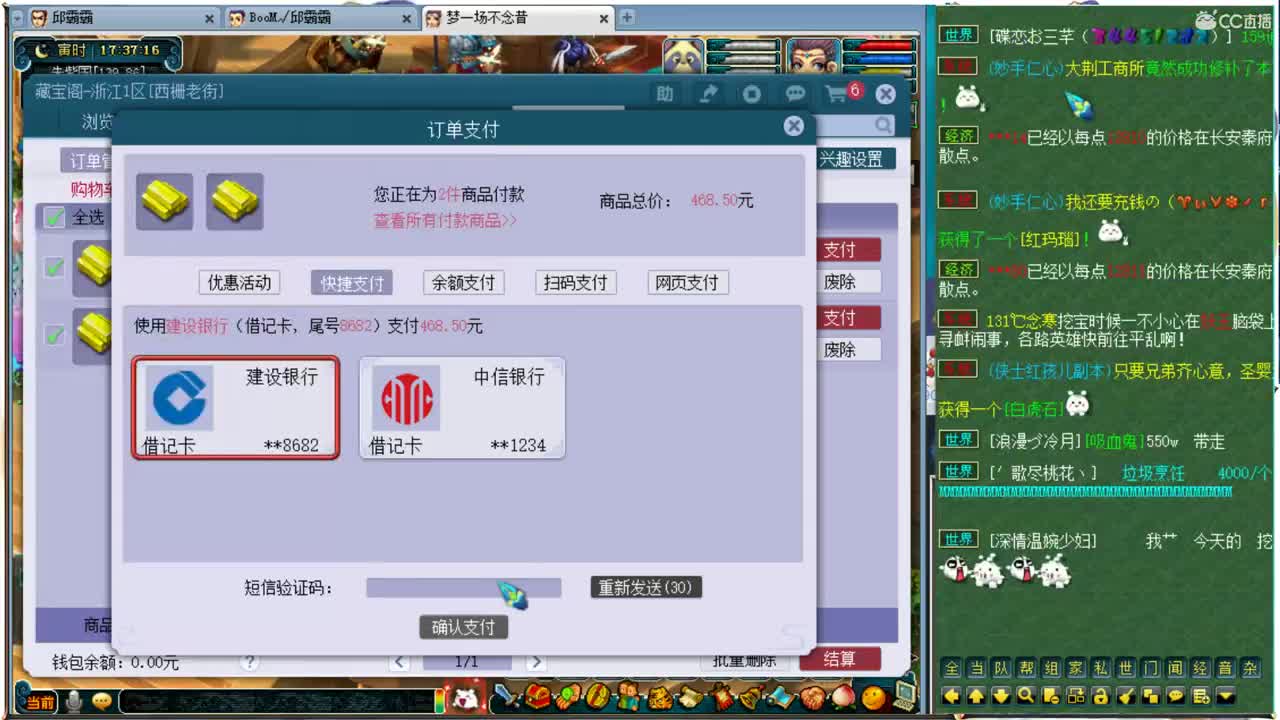Click the peach icon in bottom toolbar

tap(842, 698)
